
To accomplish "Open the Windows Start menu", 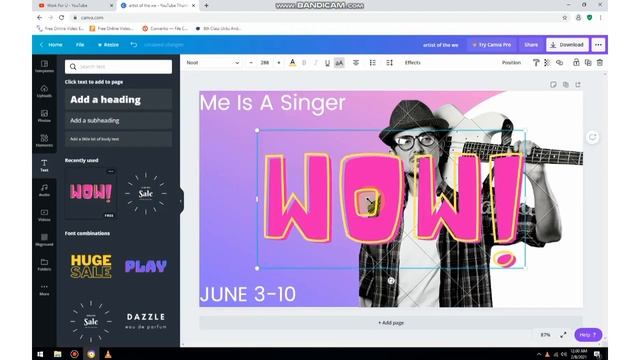I will point(40,354).
